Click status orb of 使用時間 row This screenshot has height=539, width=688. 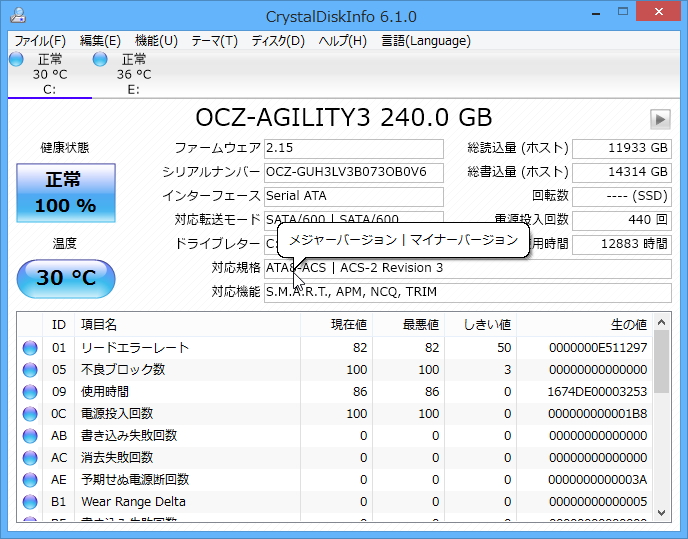[30, 392]
